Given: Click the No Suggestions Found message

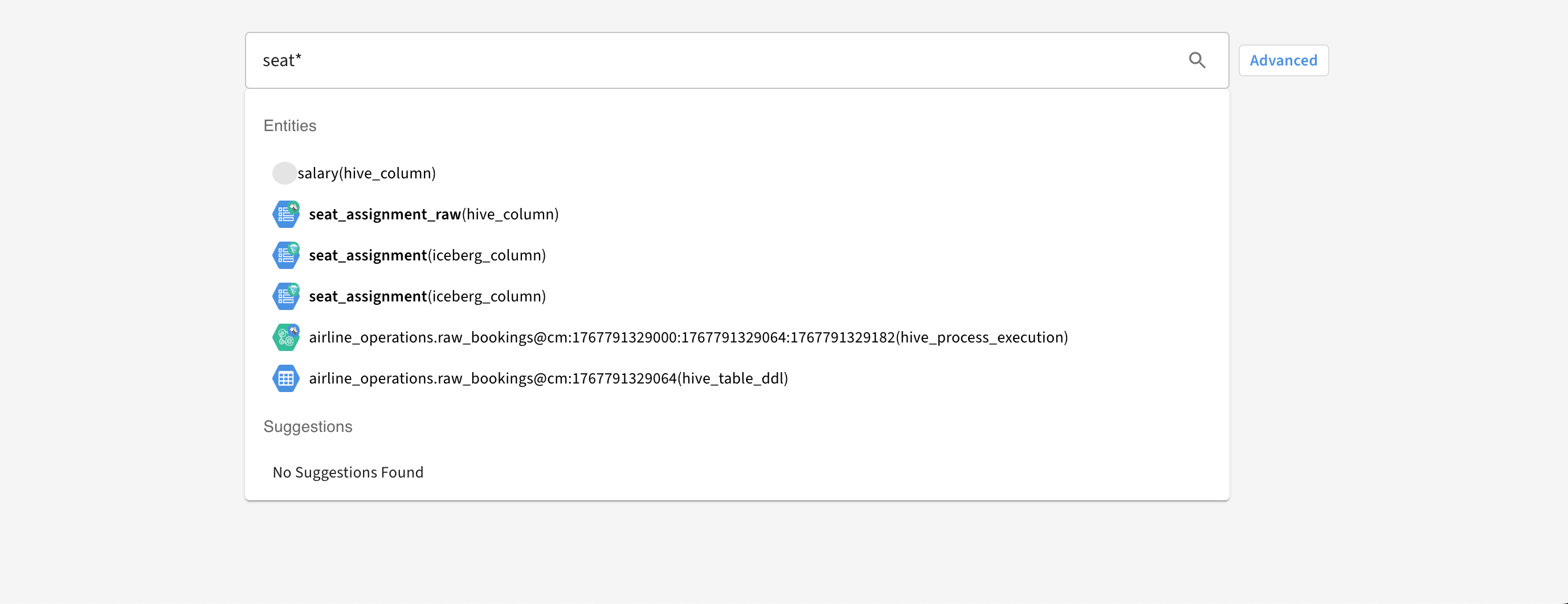Looking at the screenshot, I should (348, 472).
